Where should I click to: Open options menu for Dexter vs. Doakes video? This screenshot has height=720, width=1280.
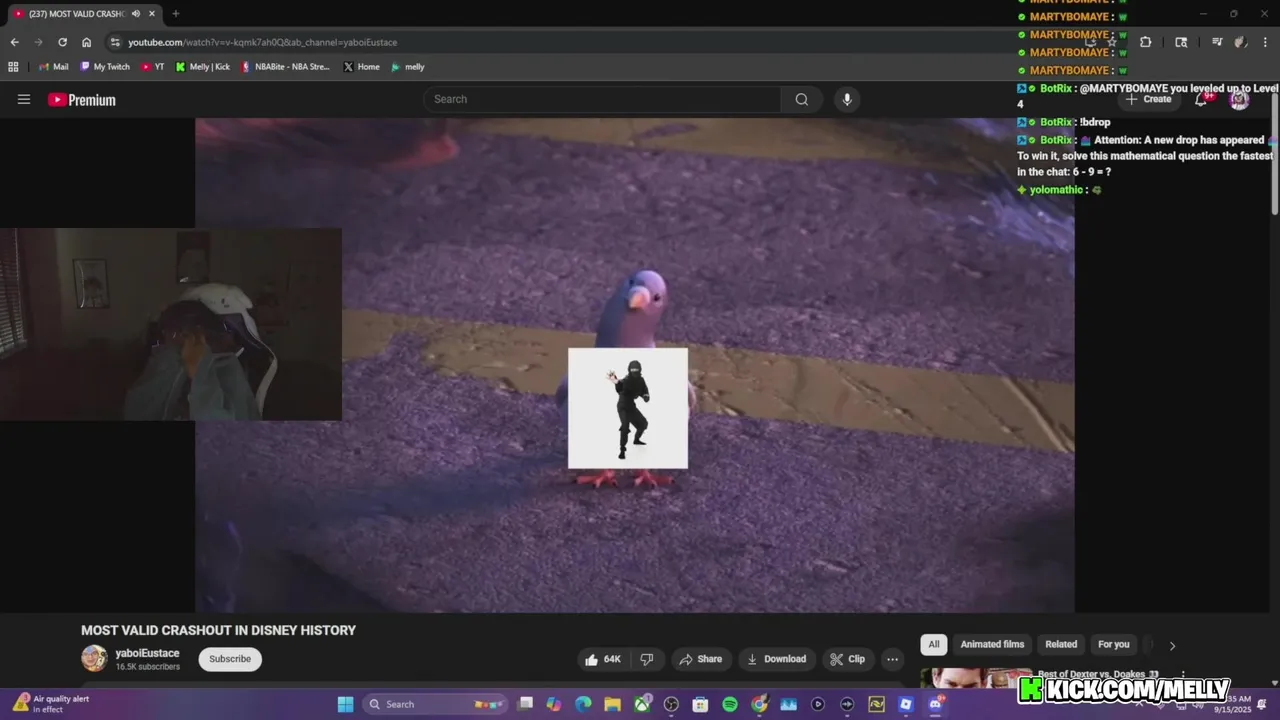(1183, 675)
